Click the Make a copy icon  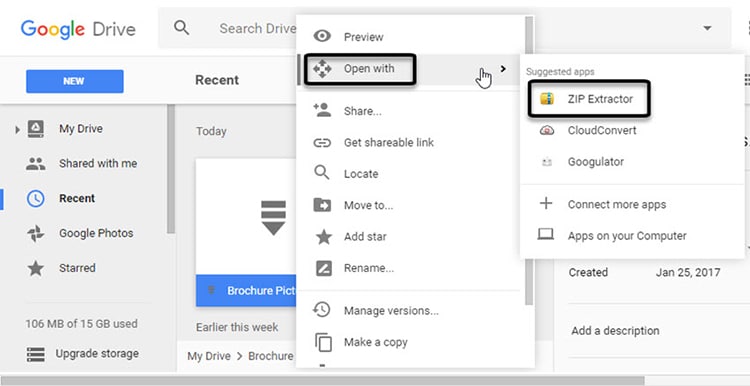point(323,342)
